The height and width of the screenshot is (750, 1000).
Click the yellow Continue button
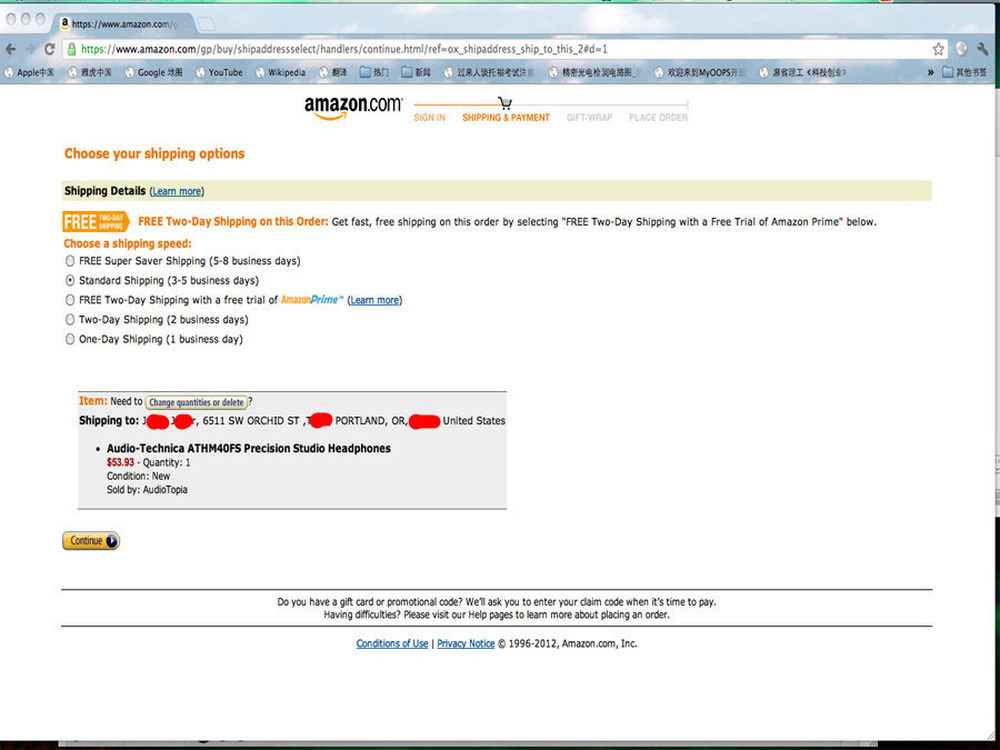(x=91, y=541)
